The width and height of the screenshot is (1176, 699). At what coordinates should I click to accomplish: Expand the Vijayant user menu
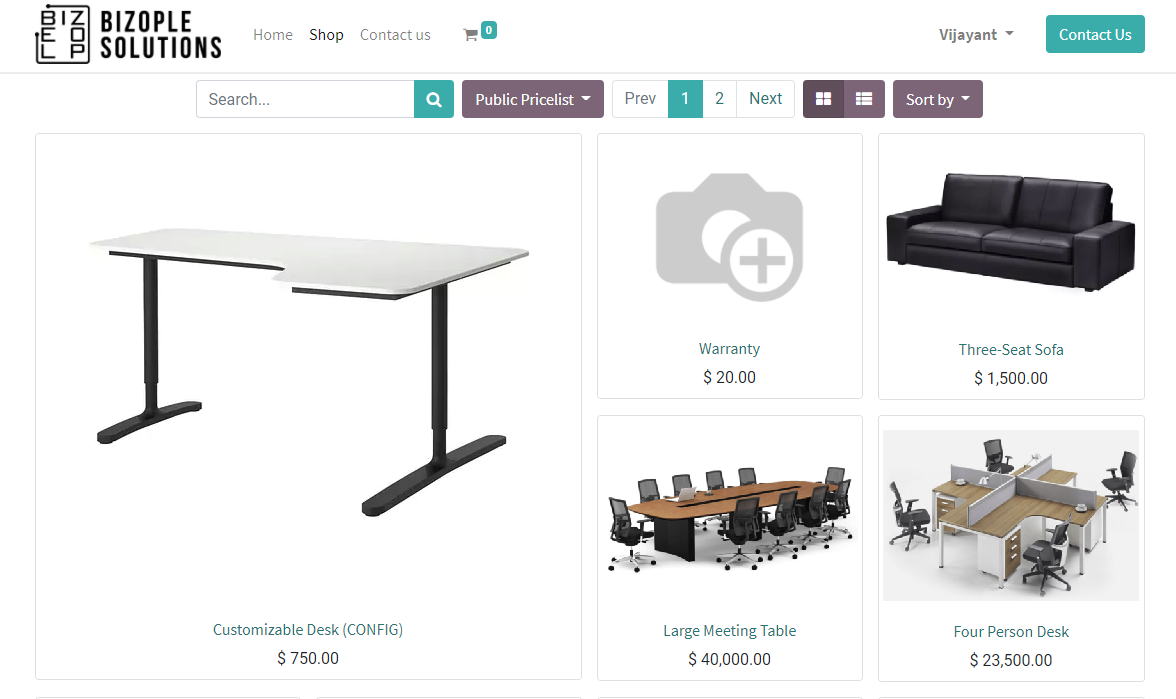tap(976, 34)
